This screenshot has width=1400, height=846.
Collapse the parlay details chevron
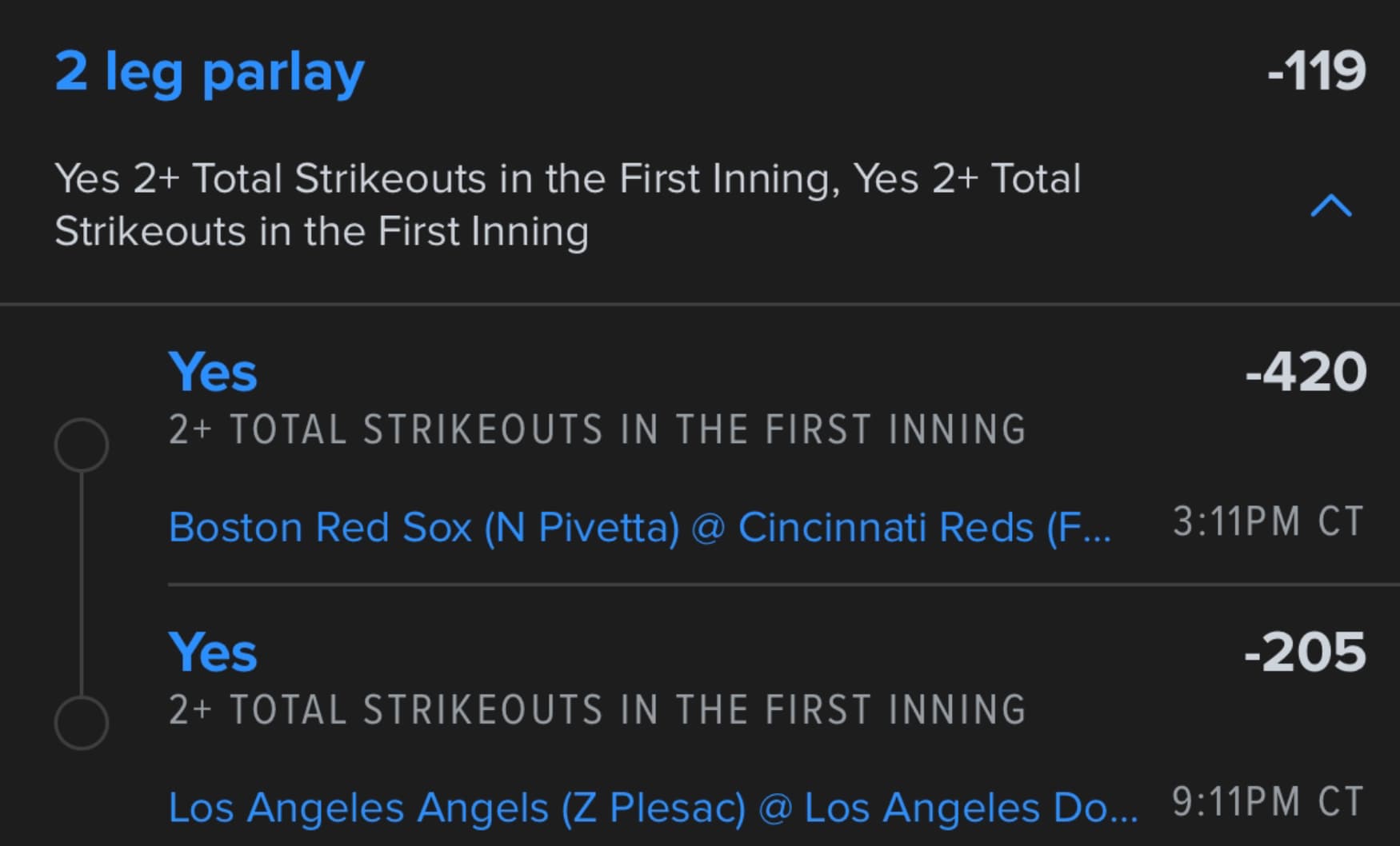pos(1331,206)
